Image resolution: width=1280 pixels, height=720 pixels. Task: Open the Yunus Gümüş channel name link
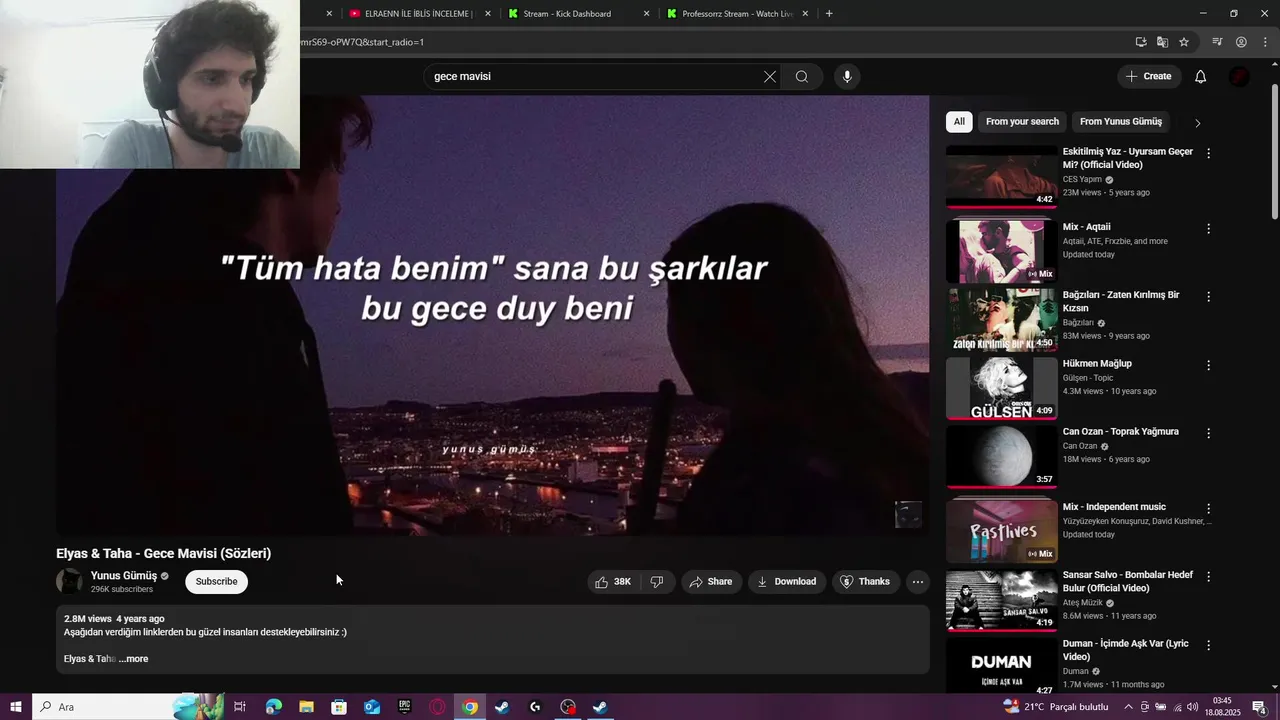[124, 576]
